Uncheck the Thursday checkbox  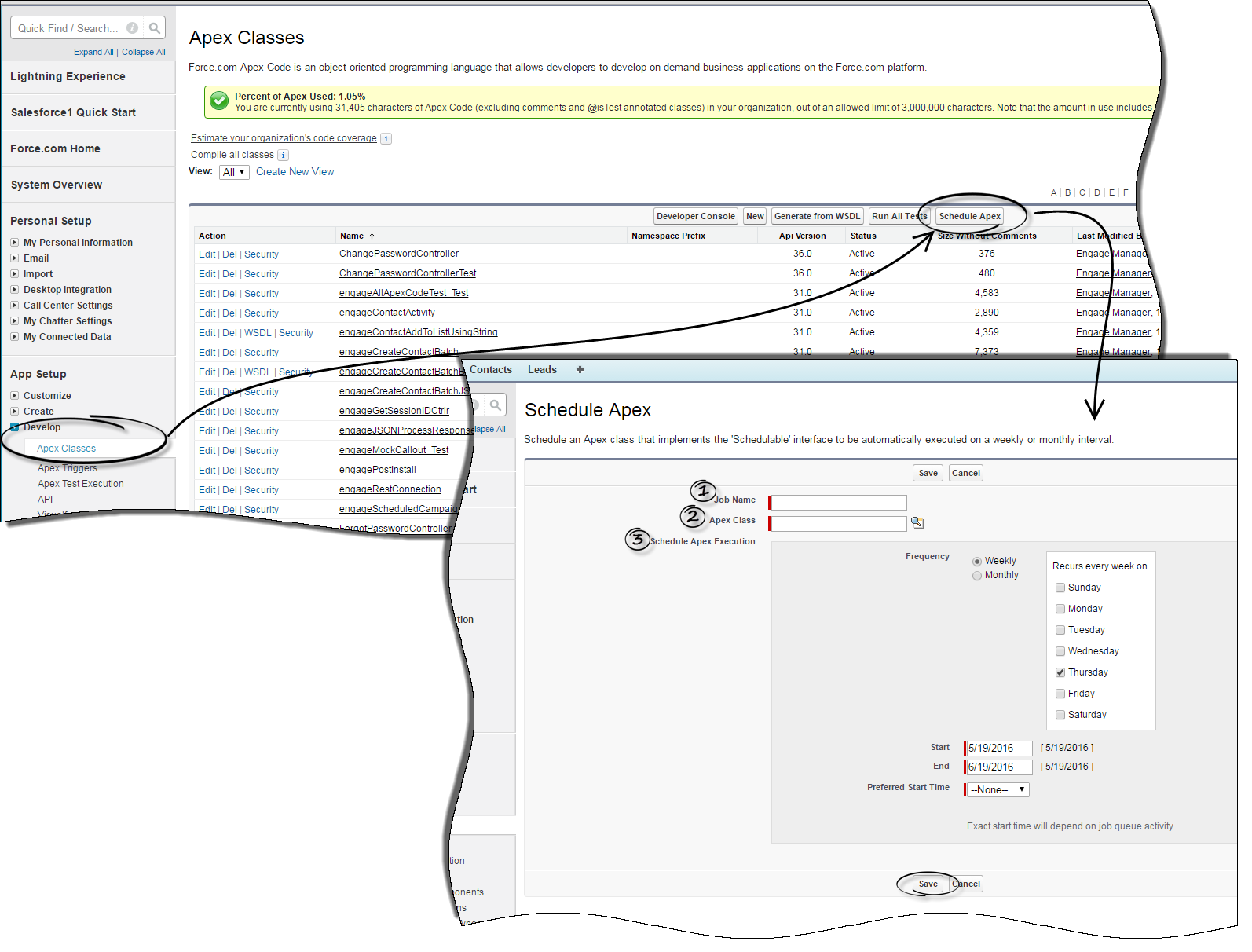click(x=1060, y=672)
